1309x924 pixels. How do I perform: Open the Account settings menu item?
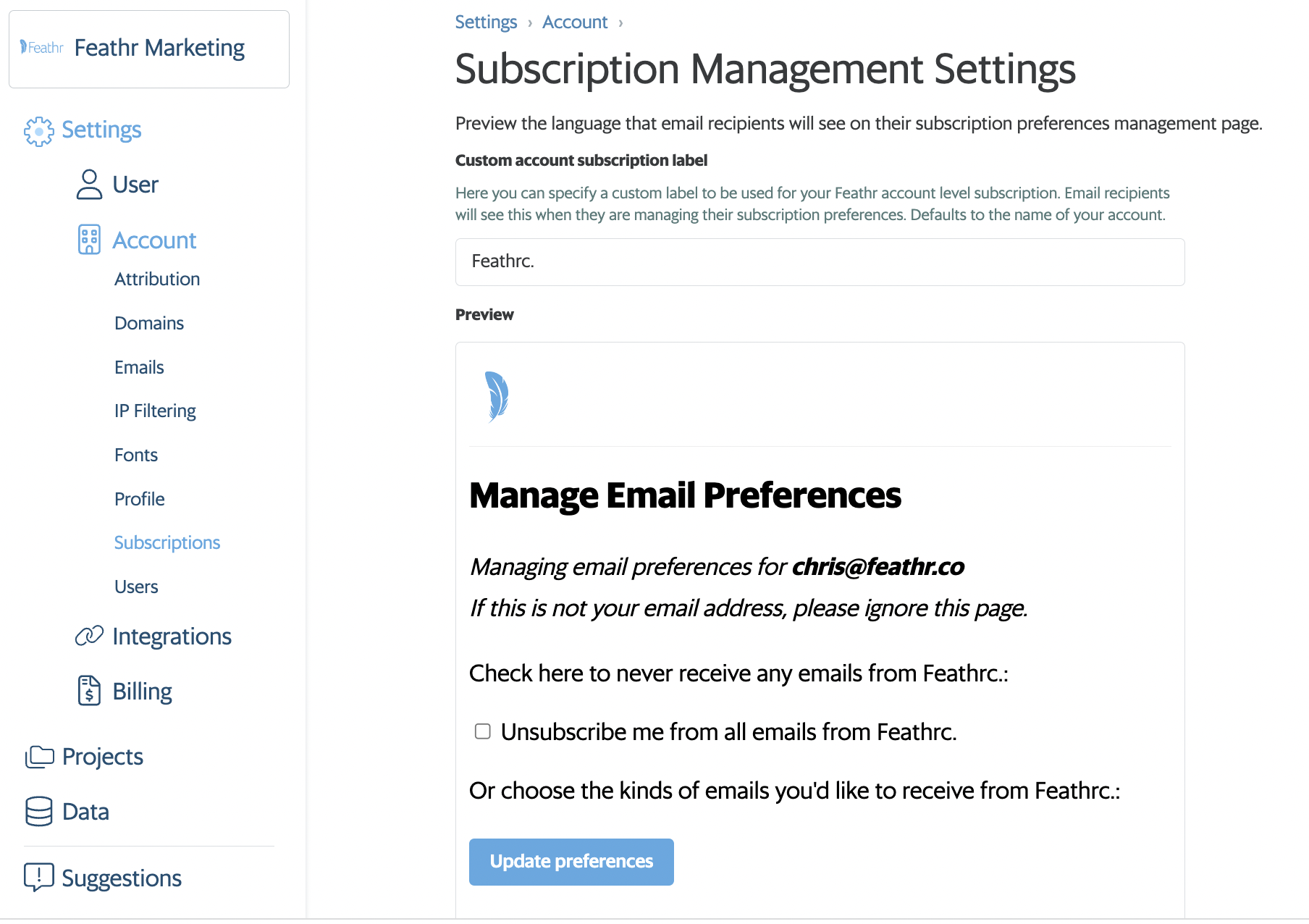[154, 240]
